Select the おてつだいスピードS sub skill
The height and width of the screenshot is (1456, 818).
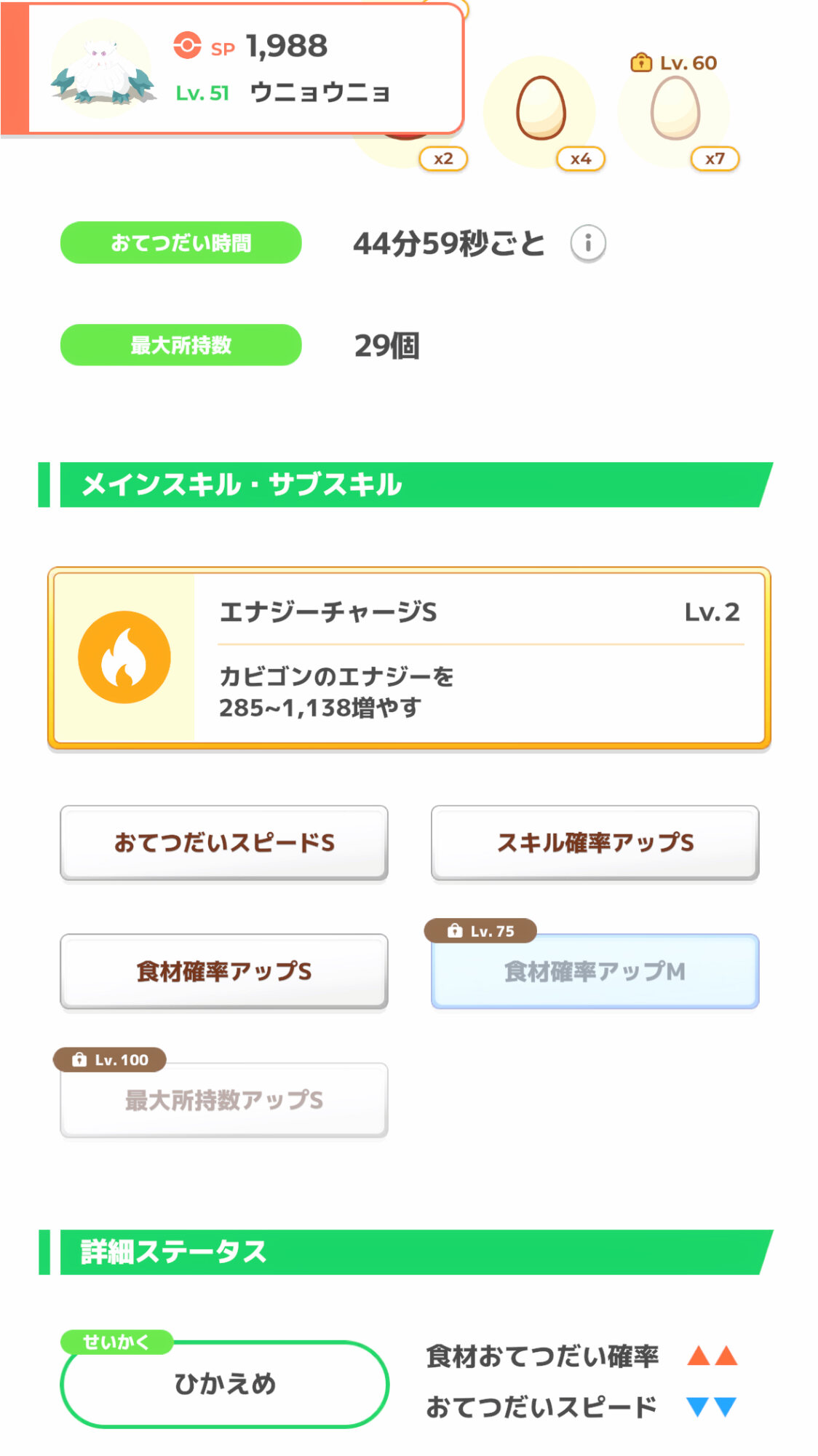(224, 843)
